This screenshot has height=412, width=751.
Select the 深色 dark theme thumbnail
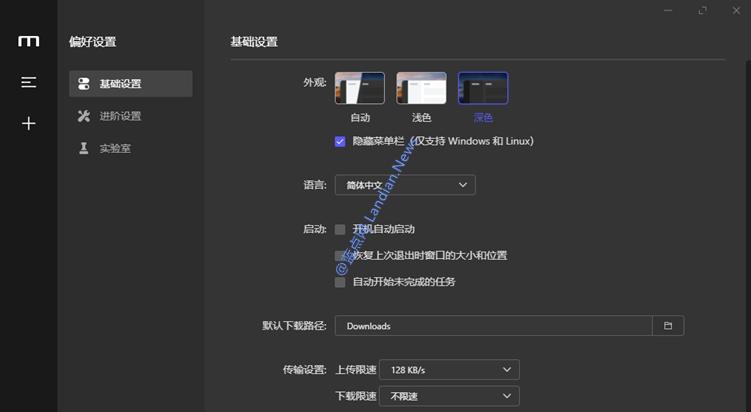pyautogui.click(x=483, y=88)
